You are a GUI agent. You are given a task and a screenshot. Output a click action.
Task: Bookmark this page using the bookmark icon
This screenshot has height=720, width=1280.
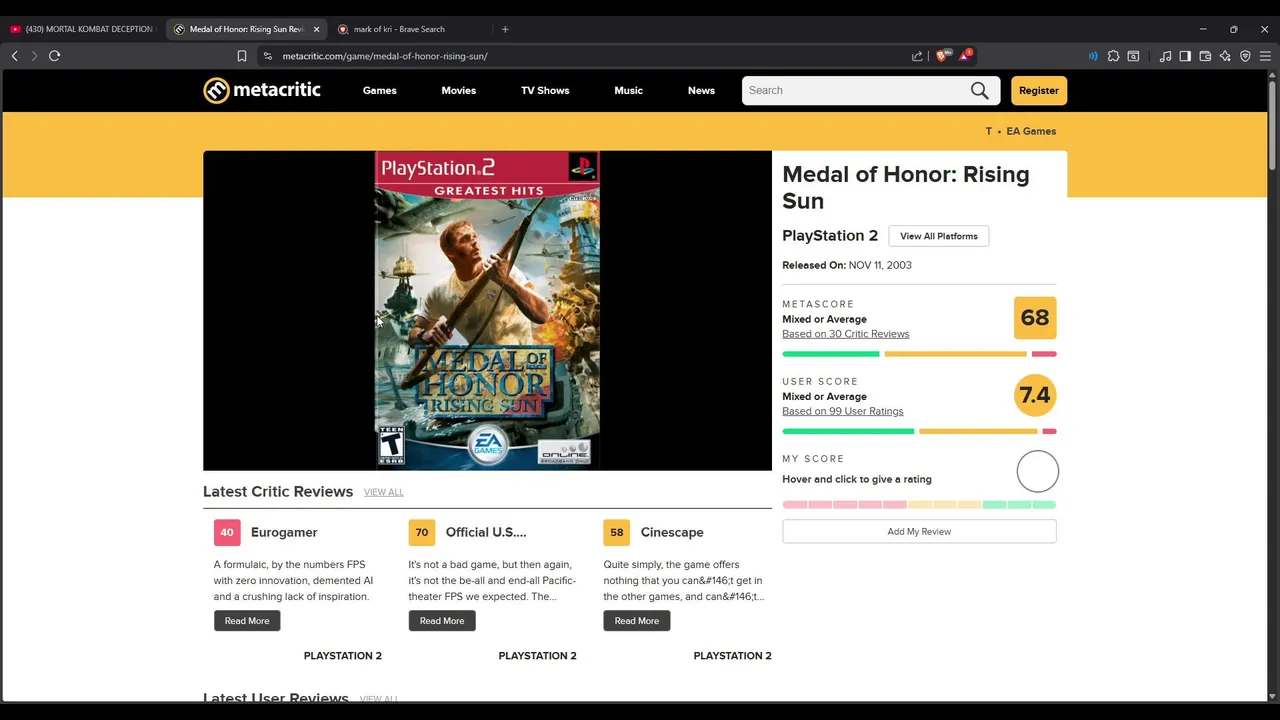(242, 56)
